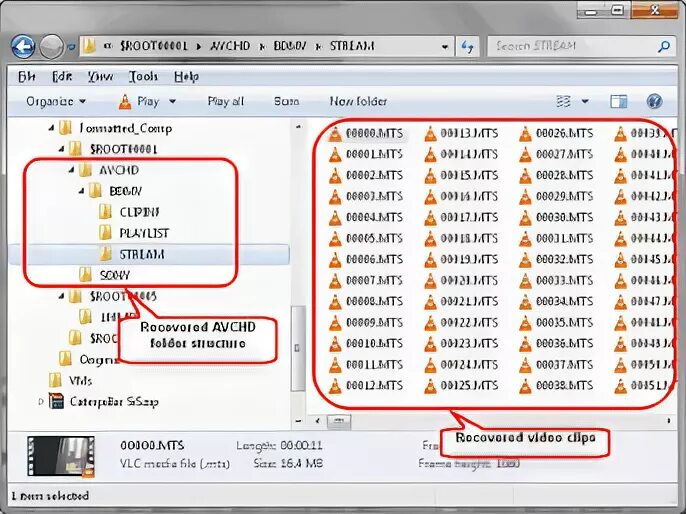Image resolution: width=686 pixels, height=514 pixels.
Task: Click the New folder button
Action: [358, 101]
